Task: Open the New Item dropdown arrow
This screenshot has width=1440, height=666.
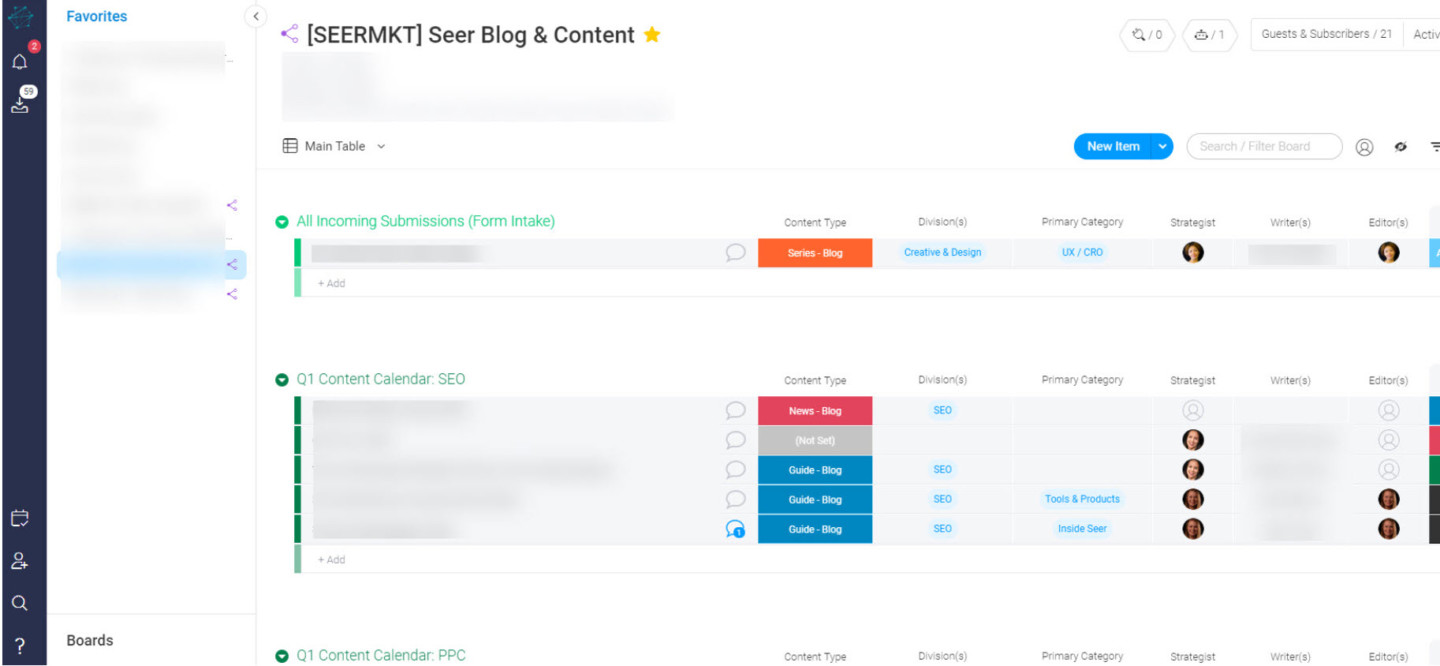Action: coord(1162,146)
